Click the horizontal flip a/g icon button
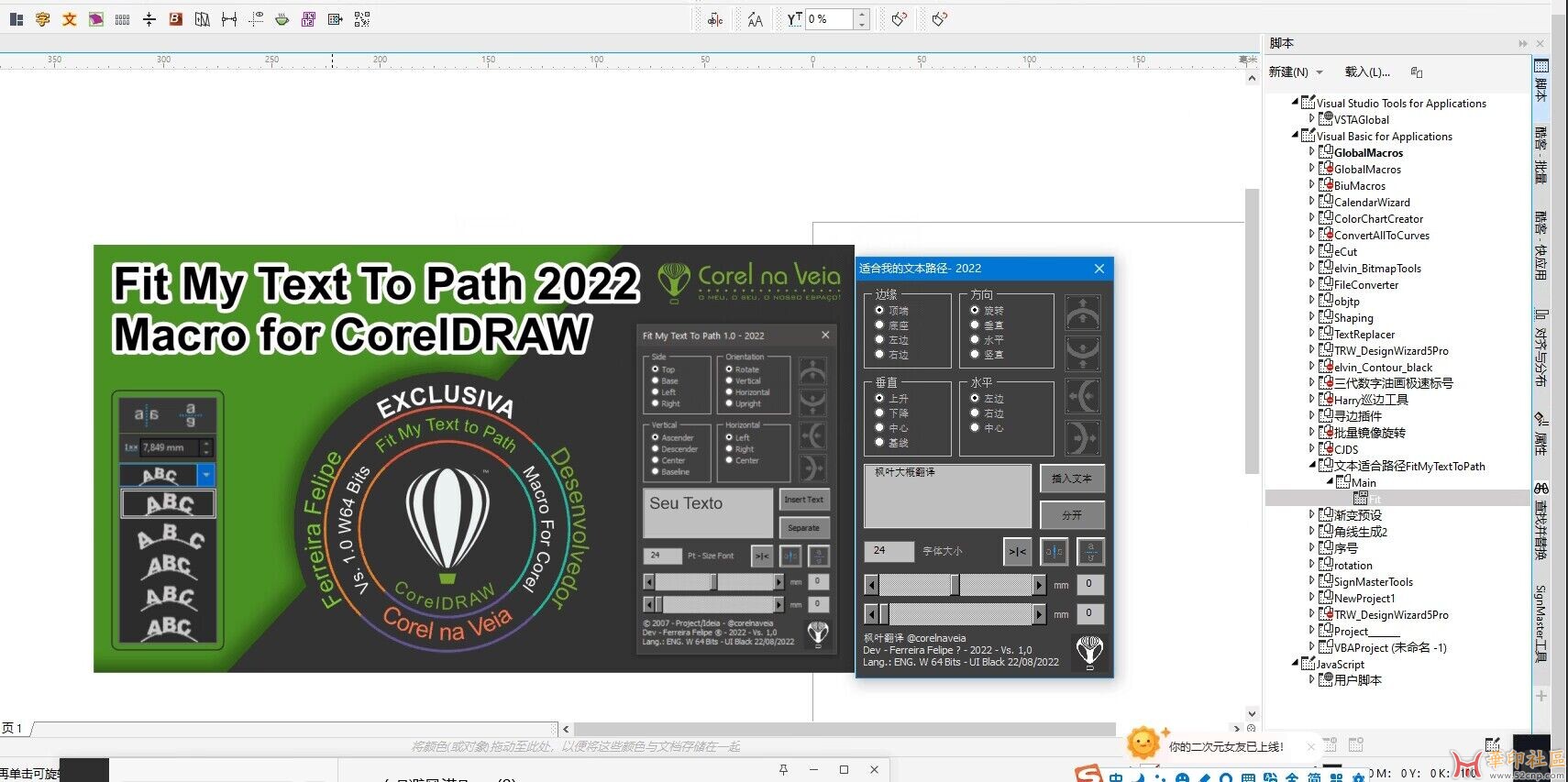 (1090, 551)
